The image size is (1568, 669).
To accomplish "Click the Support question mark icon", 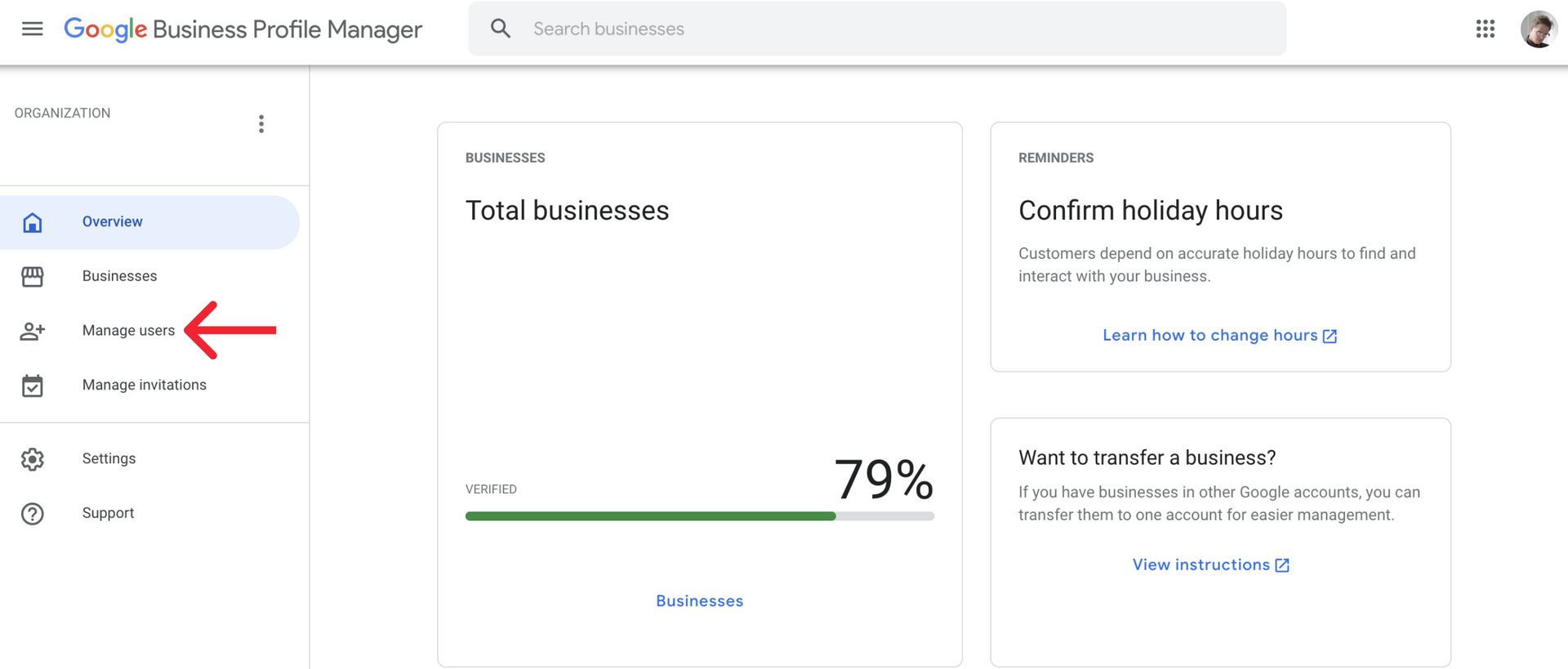I will click(33, 514).
